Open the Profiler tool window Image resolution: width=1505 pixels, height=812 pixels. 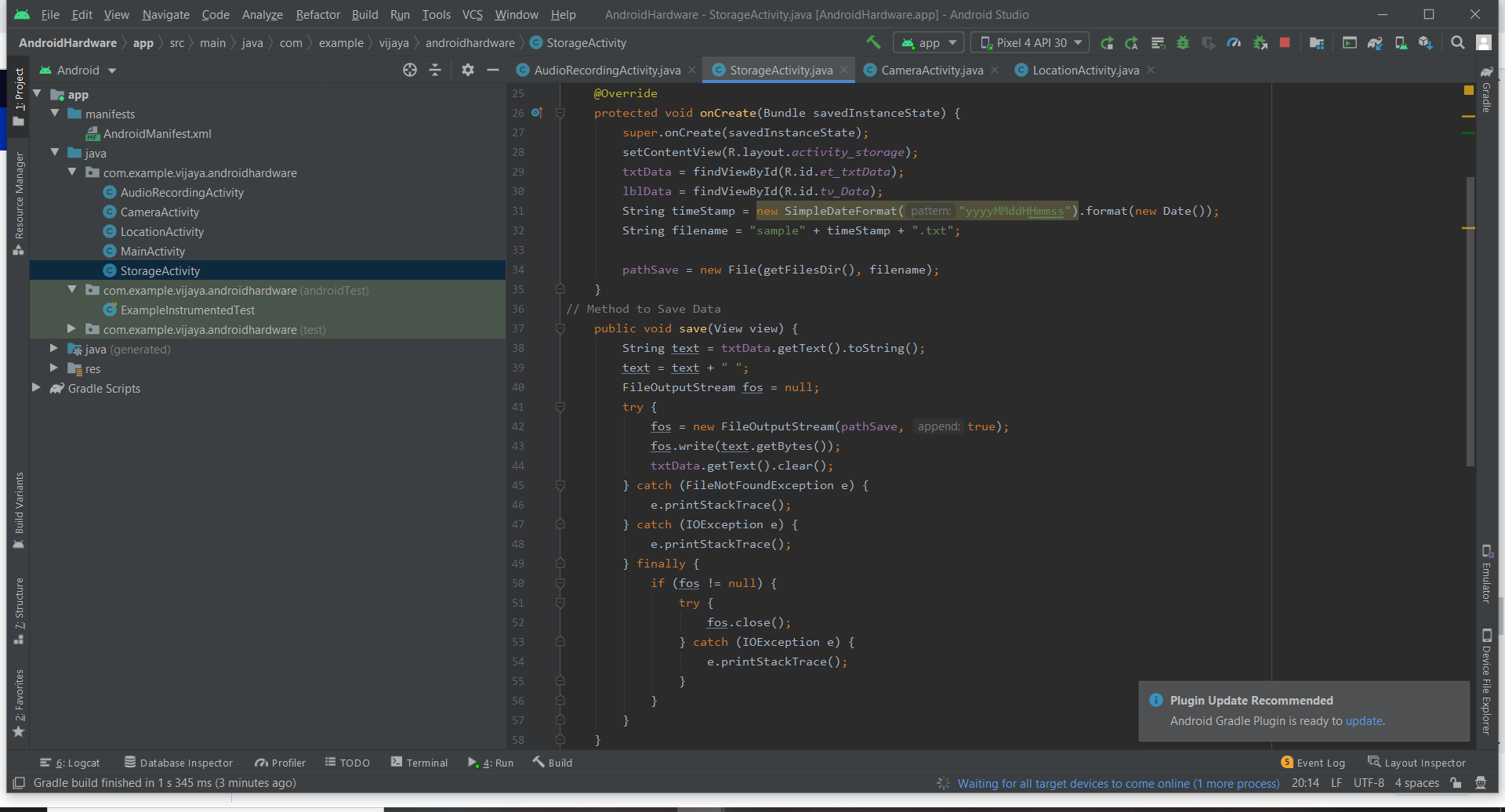[x=281, y=763]
